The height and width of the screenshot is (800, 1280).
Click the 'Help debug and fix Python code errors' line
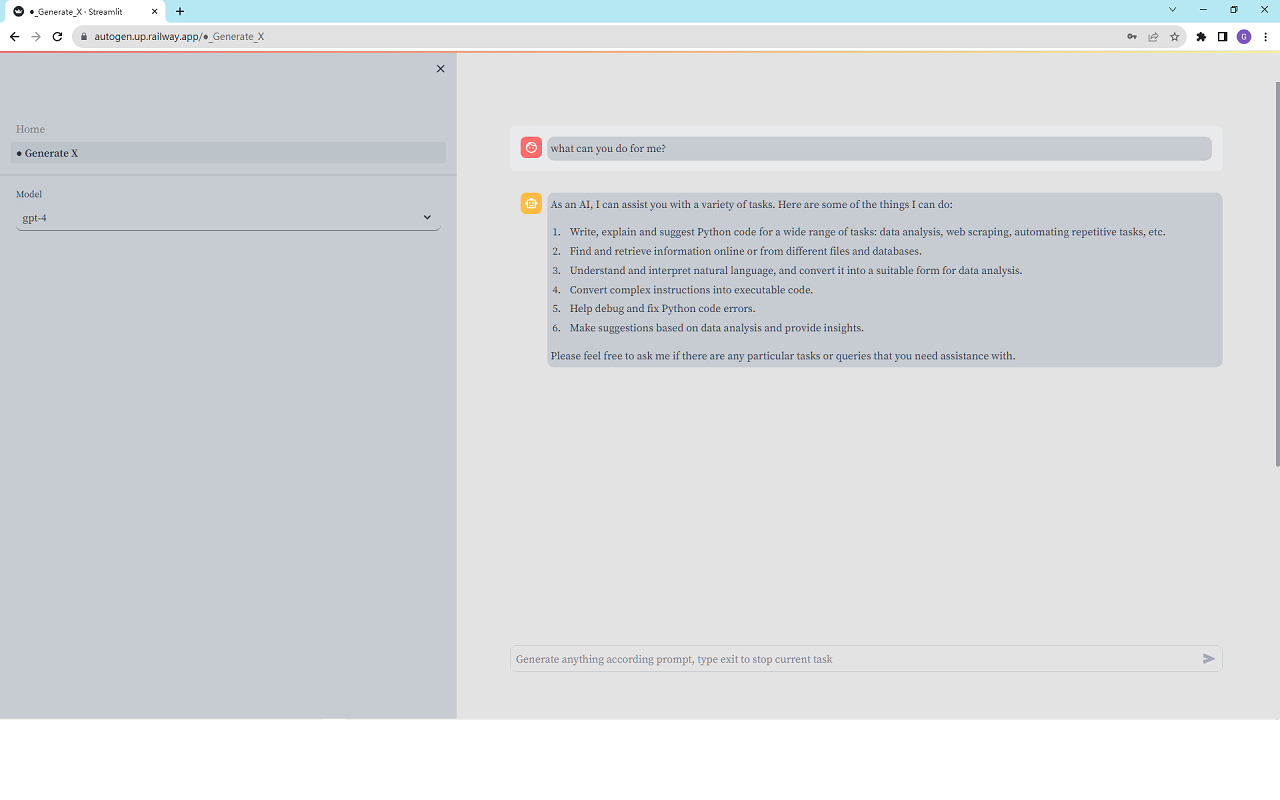coord(662,309)
